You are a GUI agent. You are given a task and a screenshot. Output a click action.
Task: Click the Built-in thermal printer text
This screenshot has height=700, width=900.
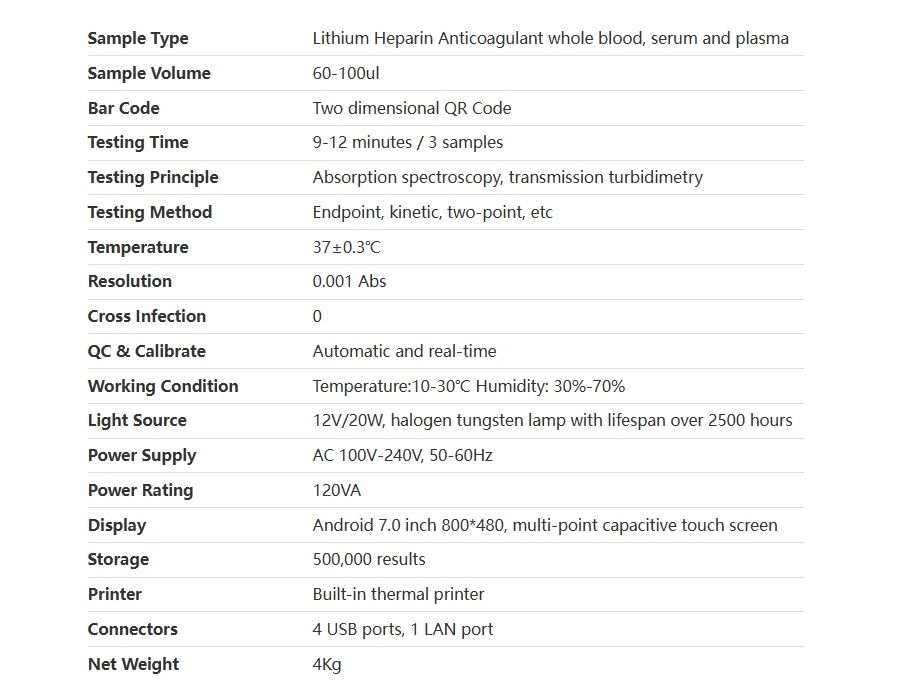[x=398, y=594]
